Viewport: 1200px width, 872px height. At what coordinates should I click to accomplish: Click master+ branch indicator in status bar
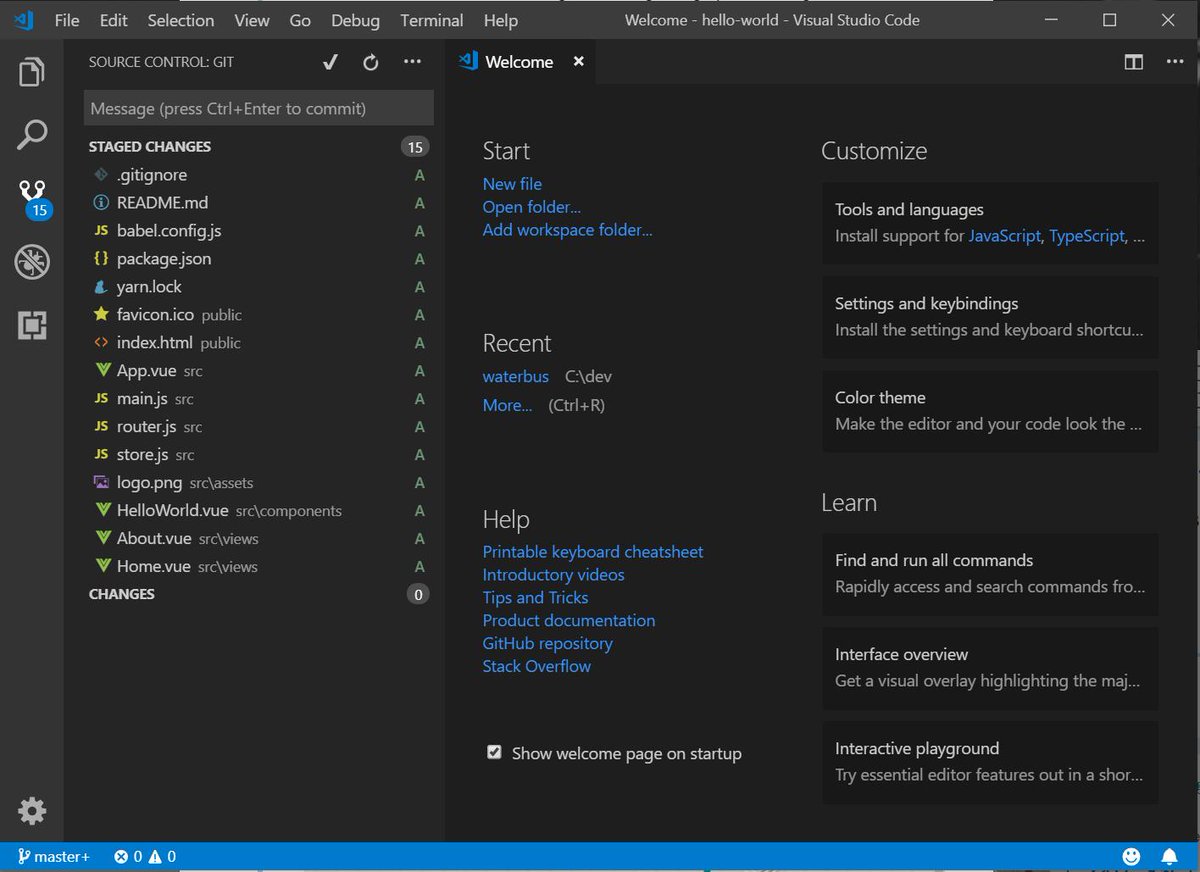pos(54,857)
